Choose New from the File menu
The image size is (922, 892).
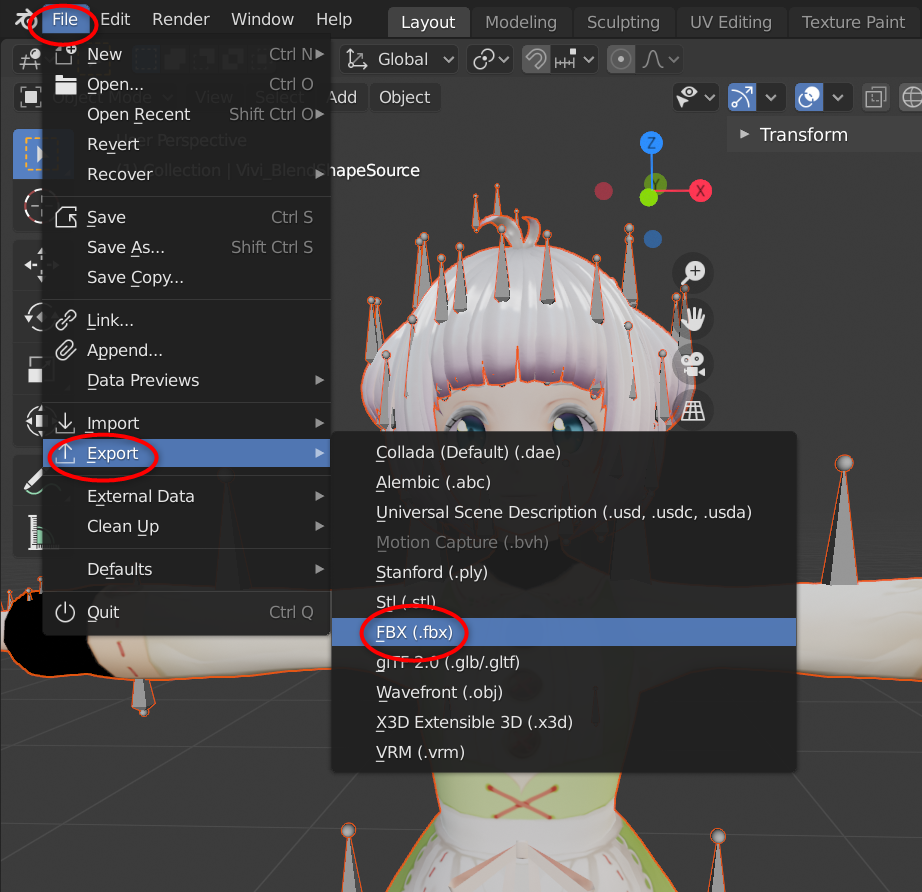[186, 54]
